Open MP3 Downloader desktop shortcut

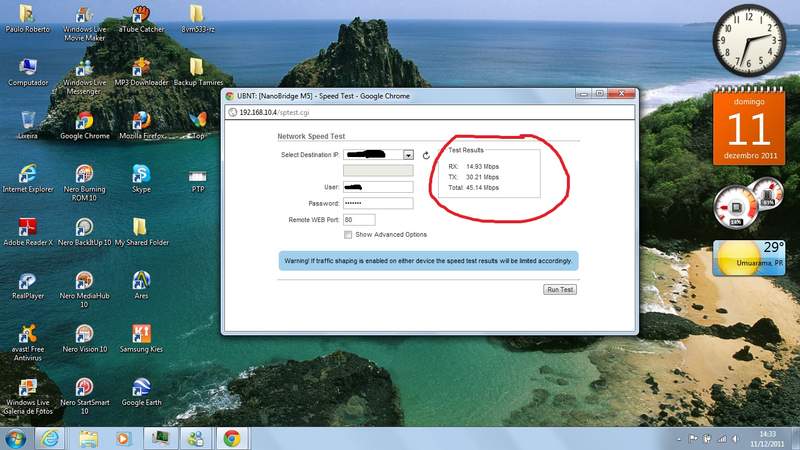(x=141, y=72)
